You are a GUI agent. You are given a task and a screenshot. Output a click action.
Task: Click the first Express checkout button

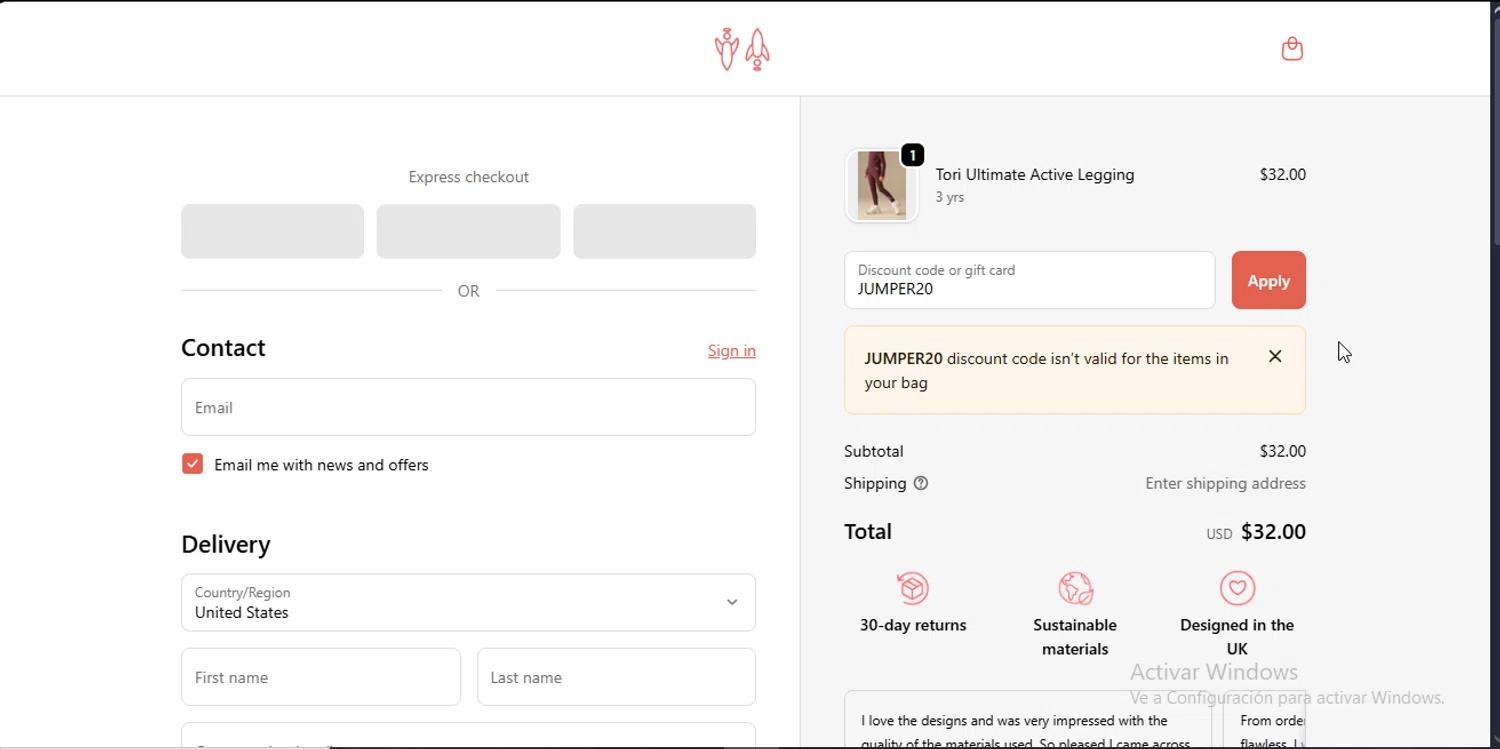[272, 231]
